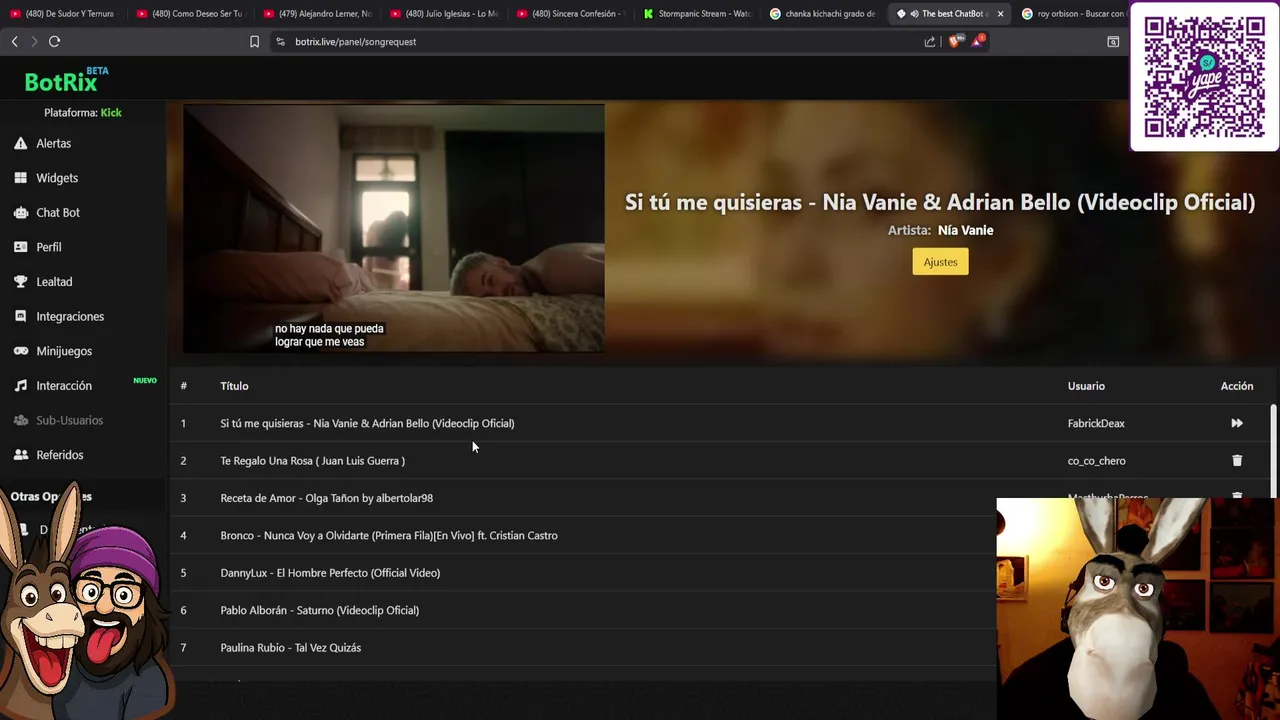Click the browser forward arrow
This screenshot has width=1280, height=720.
click(x=34, y=41)
